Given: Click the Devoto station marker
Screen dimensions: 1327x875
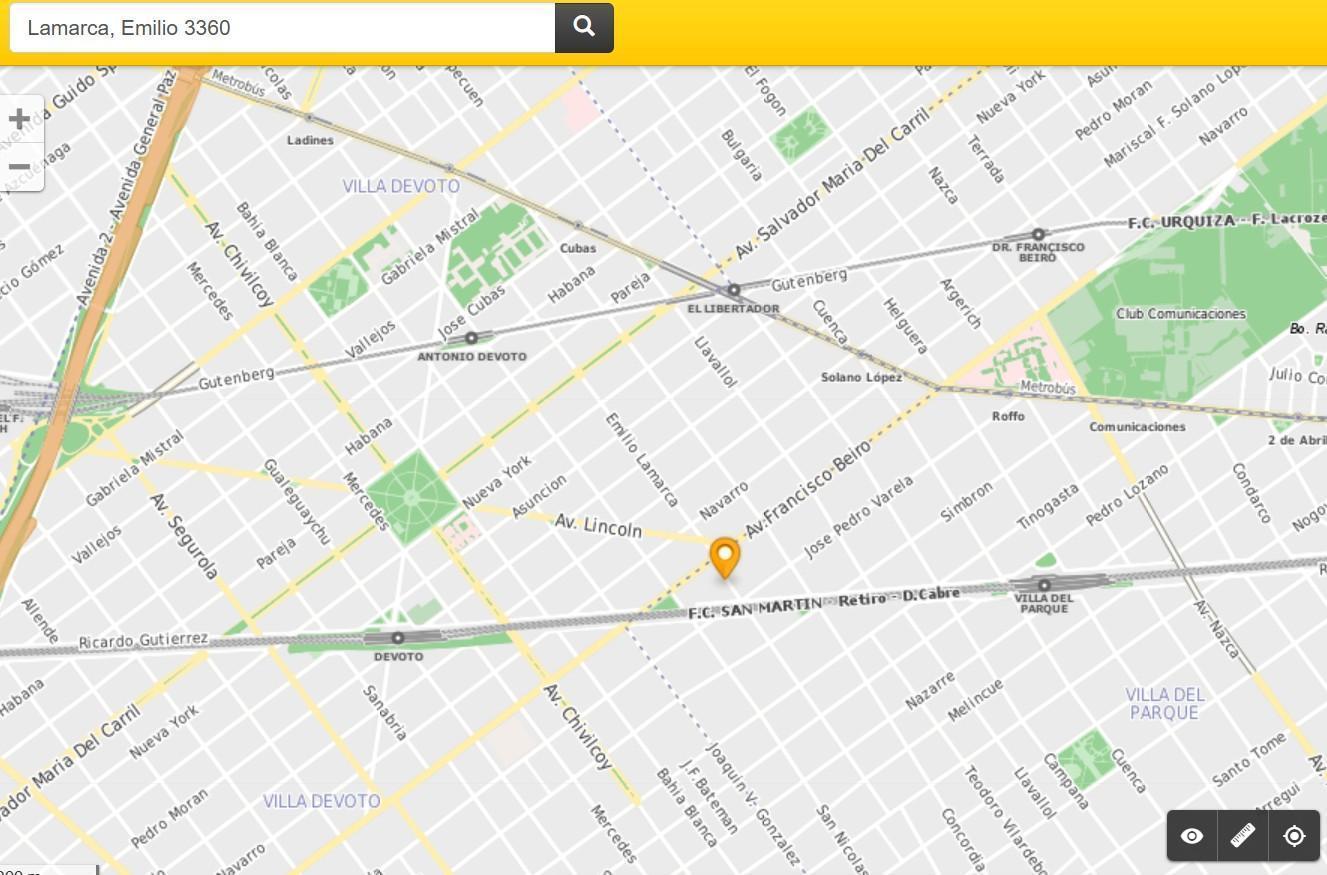Looking at the screenshot, I should click(x=397, y=638).
